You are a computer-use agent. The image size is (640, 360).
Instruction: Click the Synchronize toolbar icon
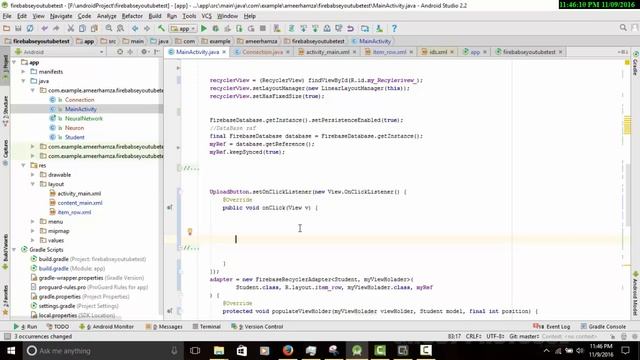pyautogui.click(x=30, y=29)
